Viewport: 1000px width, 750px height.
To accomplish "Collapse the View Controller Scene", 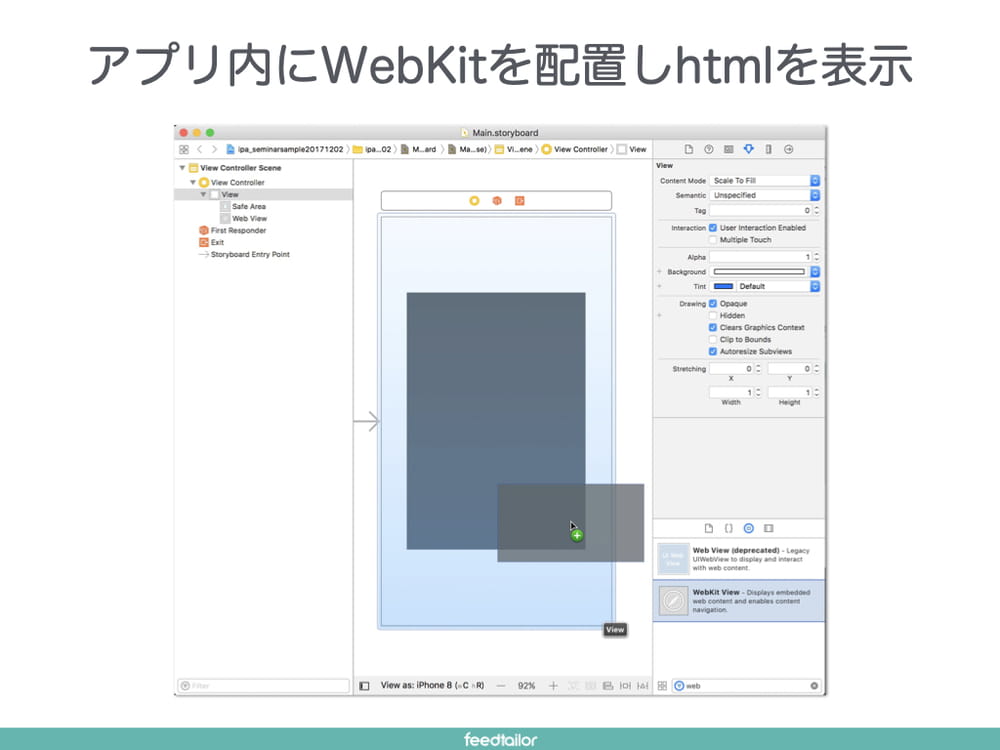I will pos(182,168).
